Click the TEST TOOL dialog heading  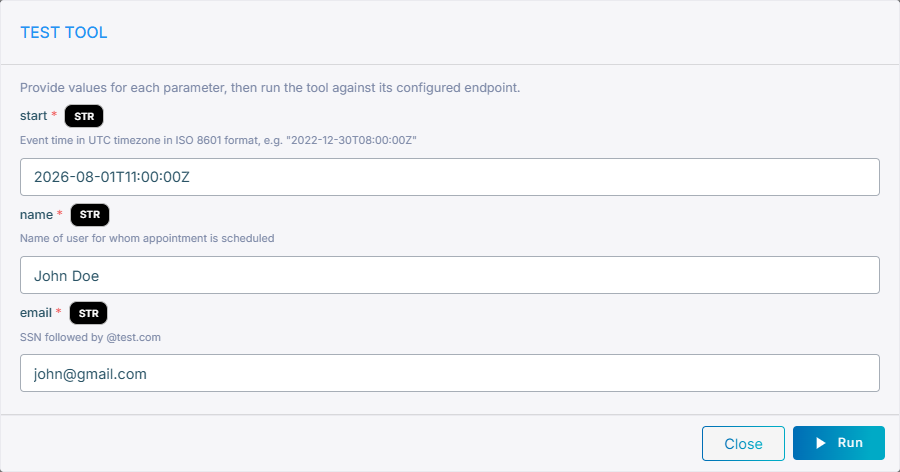click(64, 32)
